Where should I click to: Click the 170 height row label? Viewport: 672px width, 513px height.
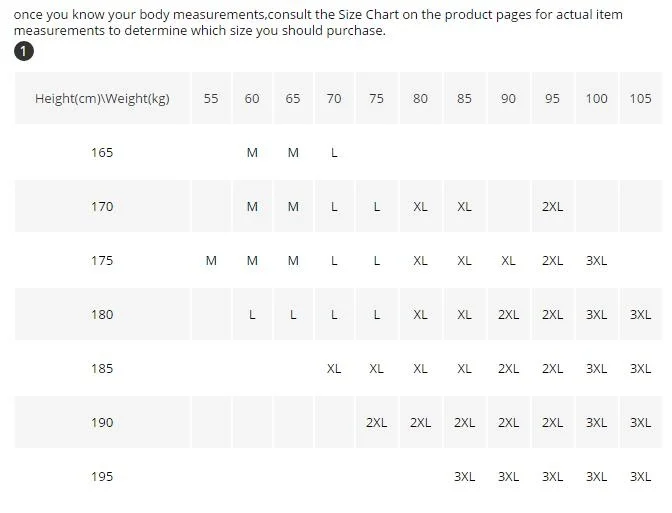[x=102, y=206]
